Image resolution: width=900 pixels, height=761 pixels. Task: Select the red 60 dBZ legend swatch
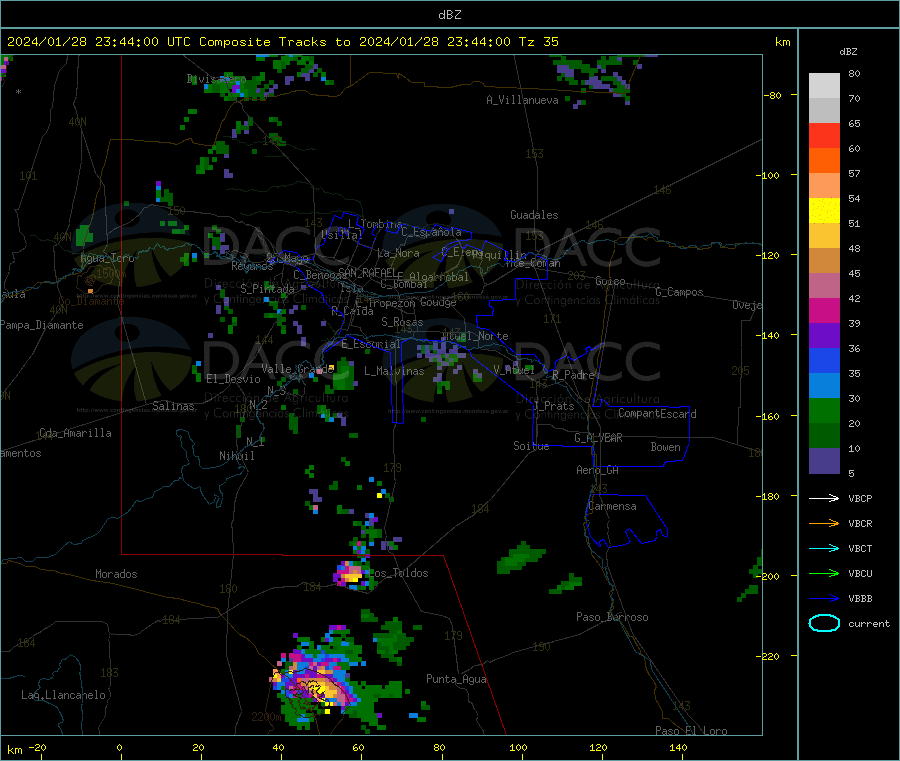pos(824,135)
